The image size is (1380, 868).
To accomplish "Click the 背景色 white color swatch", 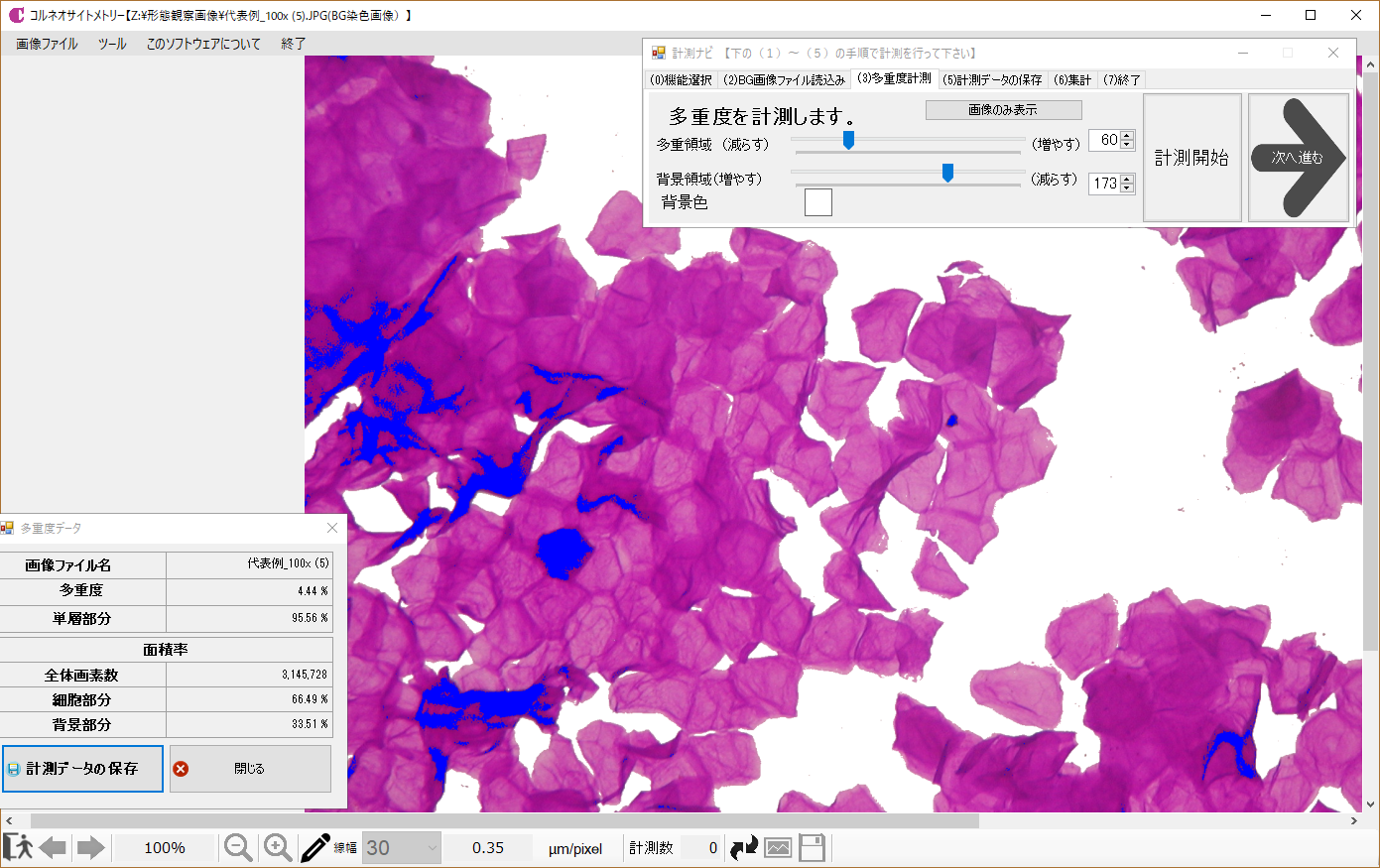I will pyautogui.click(x=817, y=202).
